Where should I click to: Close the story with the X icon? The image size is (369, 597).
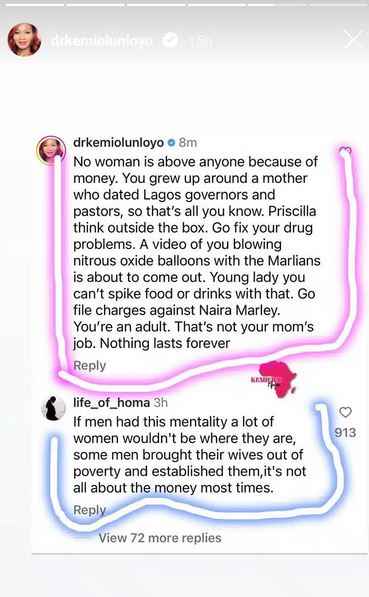point(353,39)
